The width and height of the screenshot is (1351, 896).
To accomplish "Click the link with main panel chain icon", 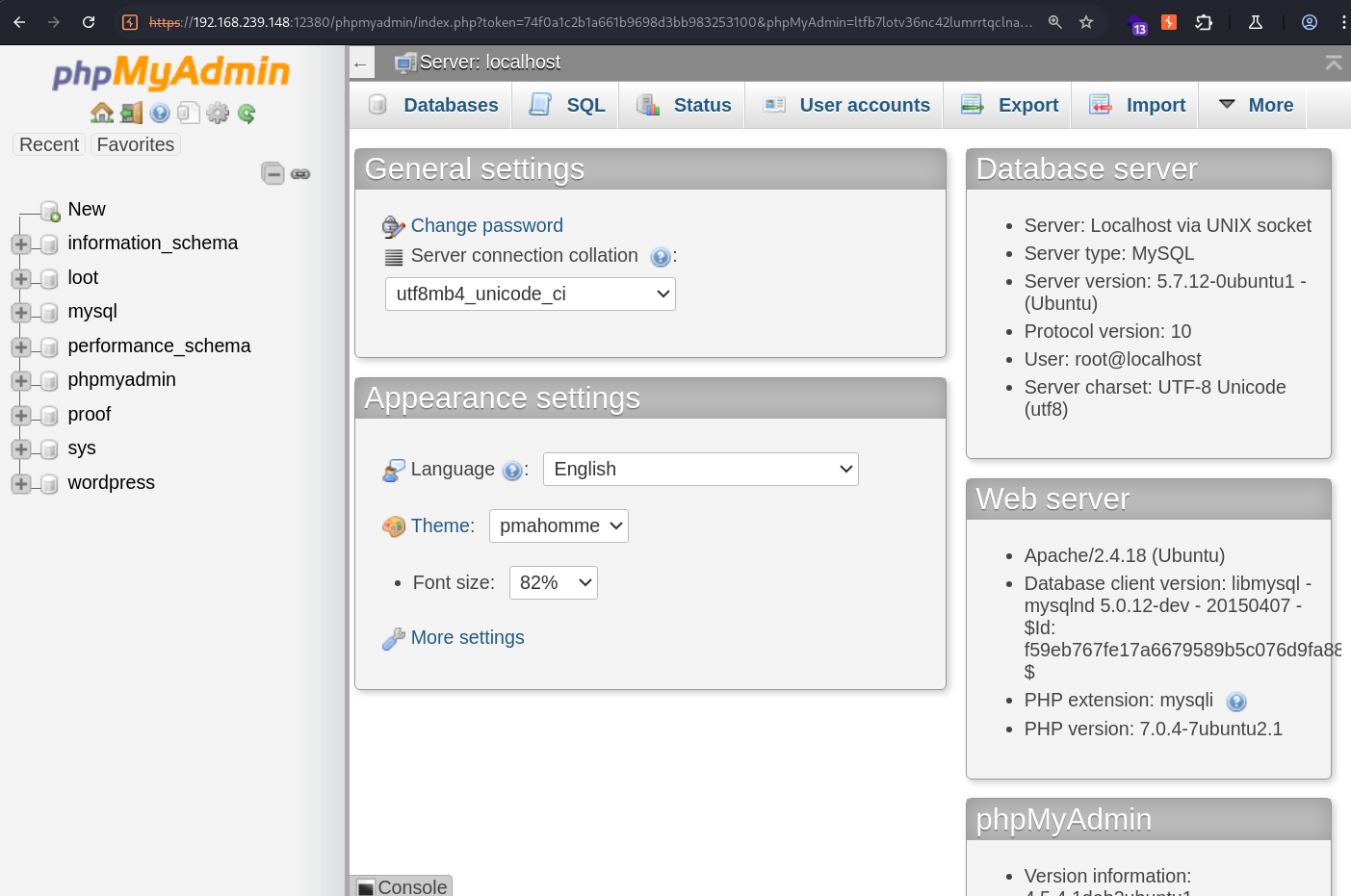I will [x=300, y=174].
